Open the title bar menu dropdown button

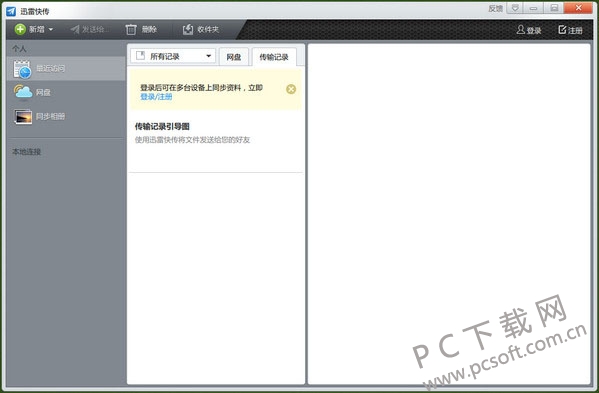pyautogui.click(x=515, y=8)
